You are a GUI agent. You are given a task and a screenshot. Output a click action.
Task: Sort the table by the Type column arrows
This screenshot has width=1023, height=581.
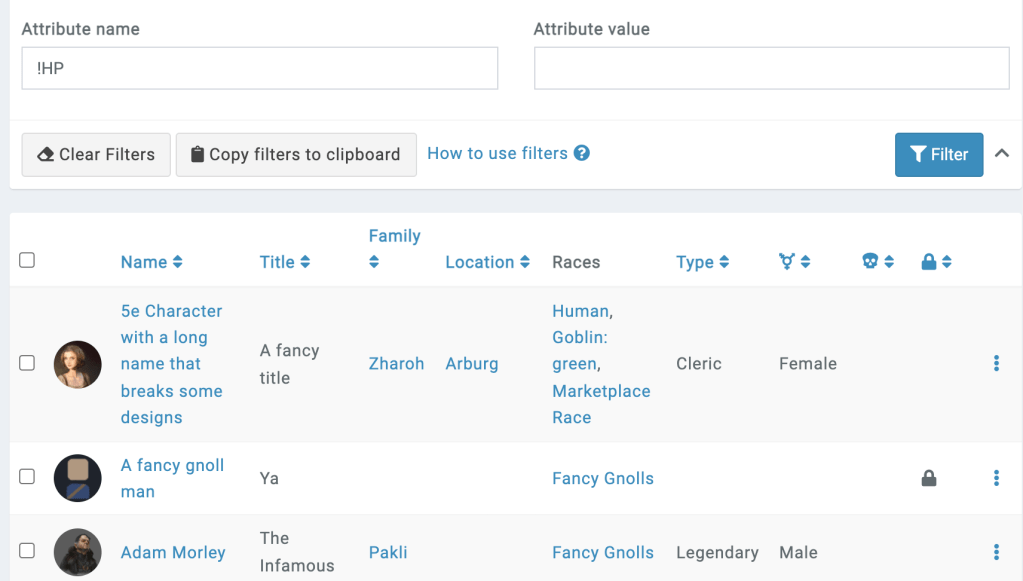tap(726, 261)
